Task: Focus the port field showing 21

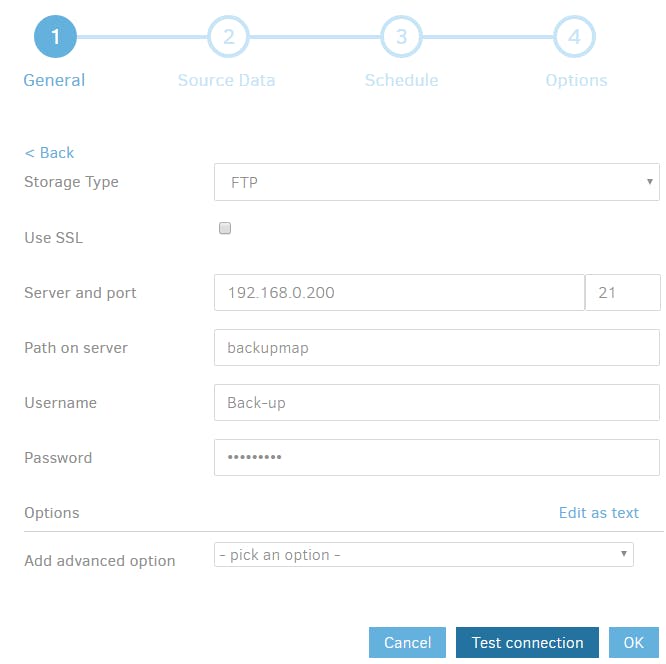Action: click(x=623, y=292)
